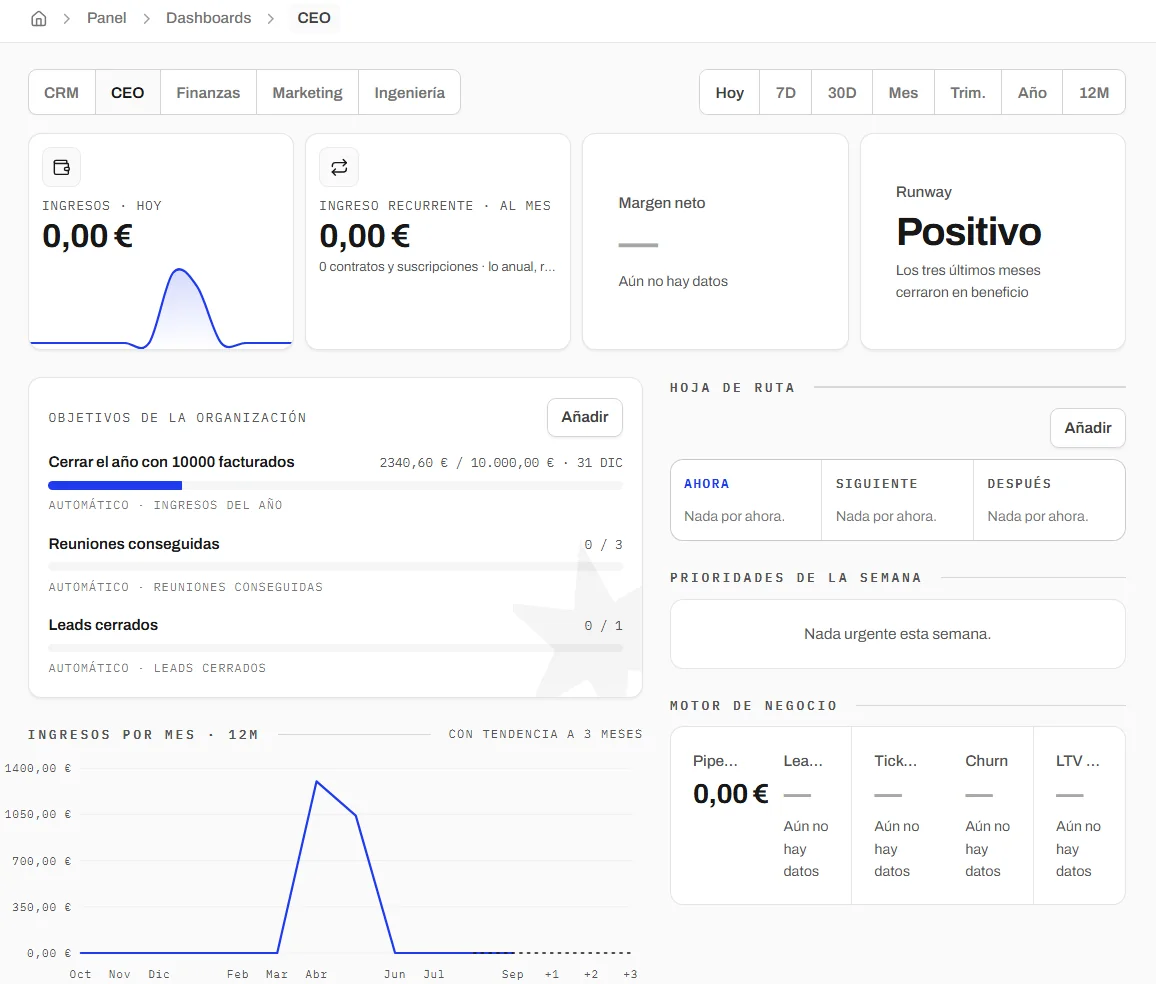Click the Runway Positivo card
The image size is (1156, 984).
[993, 242]
